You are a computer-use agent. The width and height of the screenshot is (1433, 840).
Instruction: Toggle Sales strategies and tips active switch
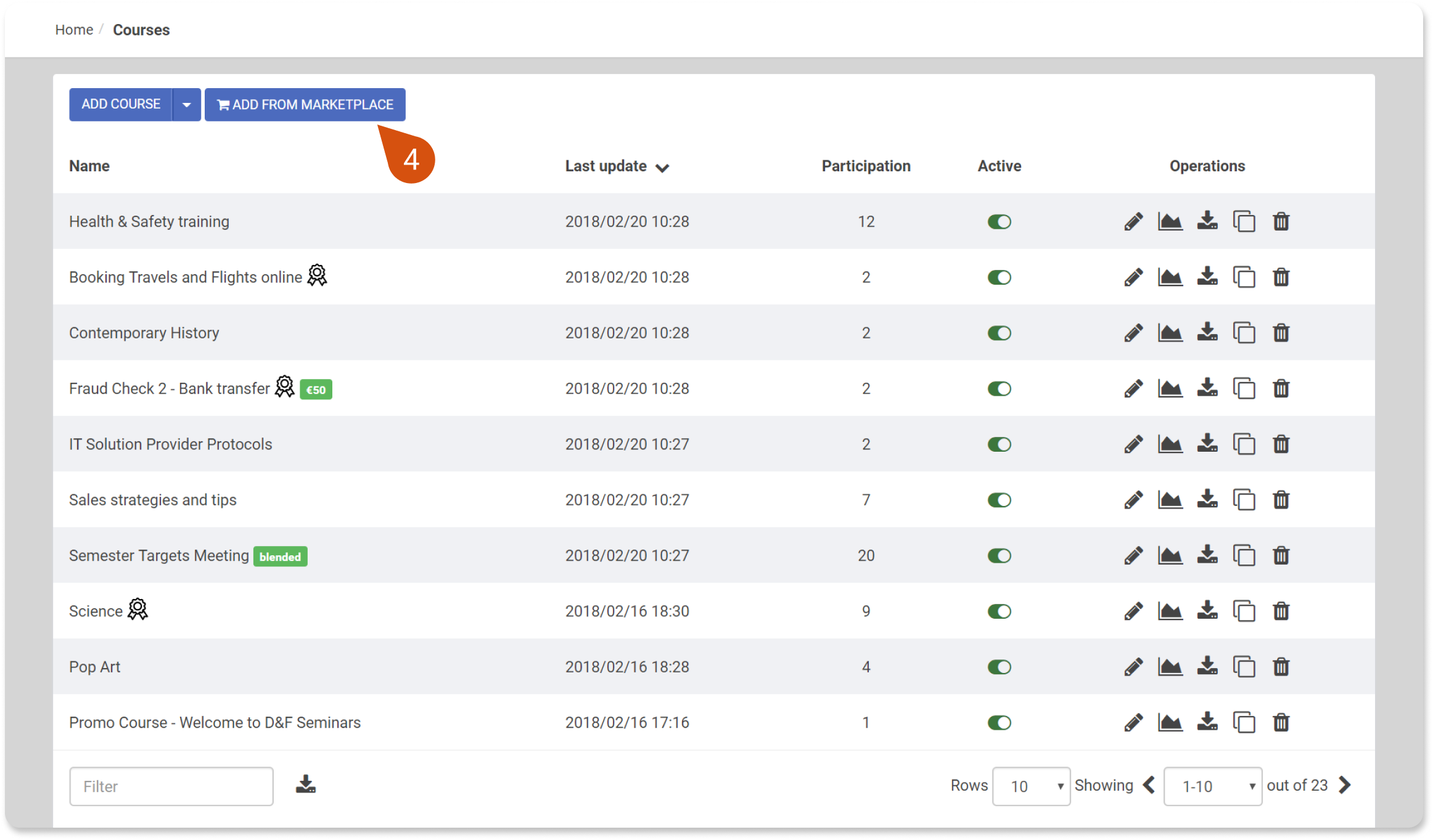[x=999, y=500]
